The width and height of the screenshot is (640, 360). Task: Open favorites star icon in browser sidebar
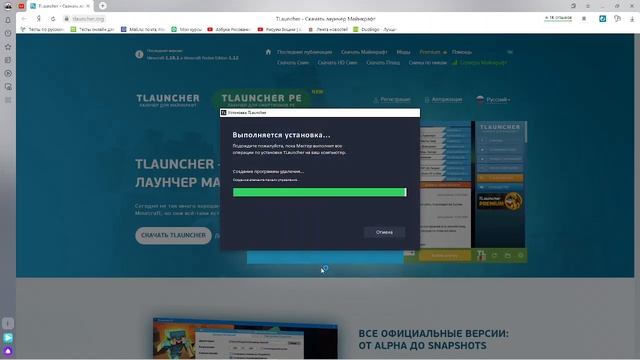coord(8,47)
